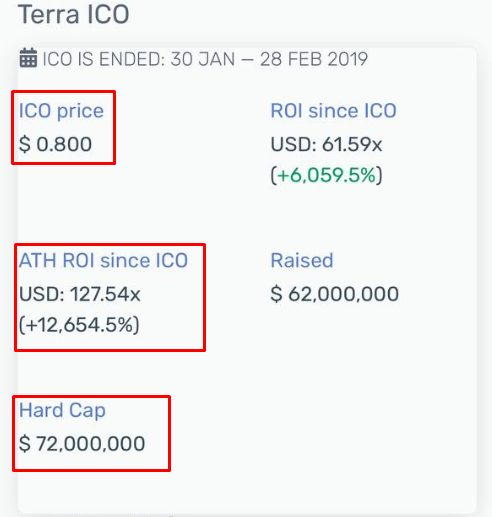
Task: Select the $ 72,000,000 hard cap amount
Action: pos(82,444)
